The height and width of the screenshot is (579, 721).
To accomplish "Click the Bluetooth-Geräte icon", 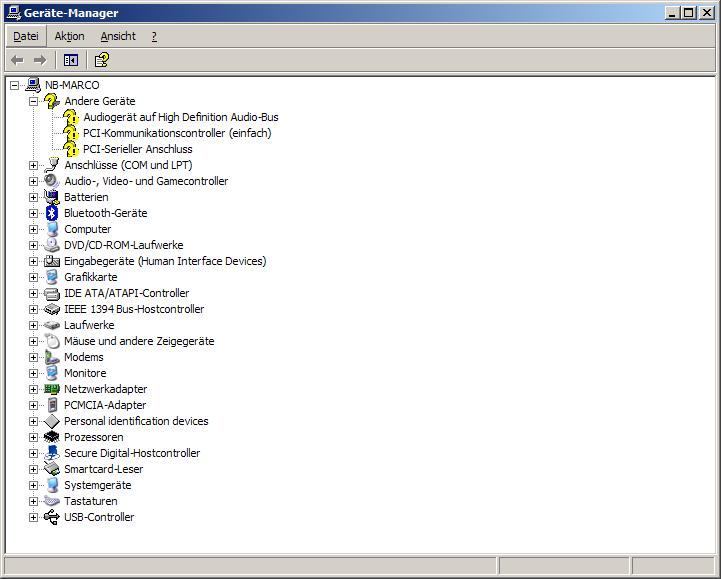I will 52,213.
